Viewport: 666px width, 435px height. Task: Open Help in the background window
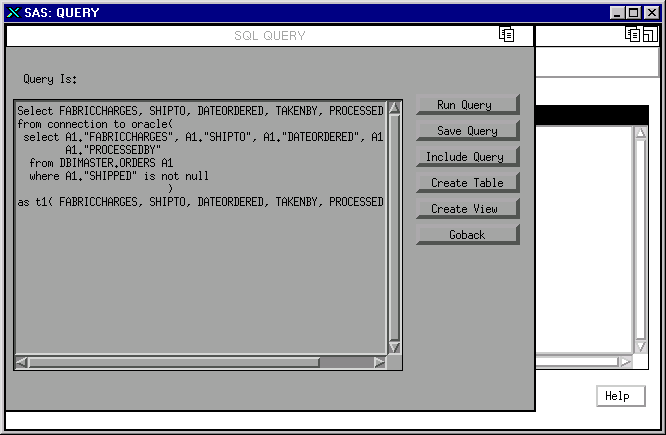pos(617,396)
